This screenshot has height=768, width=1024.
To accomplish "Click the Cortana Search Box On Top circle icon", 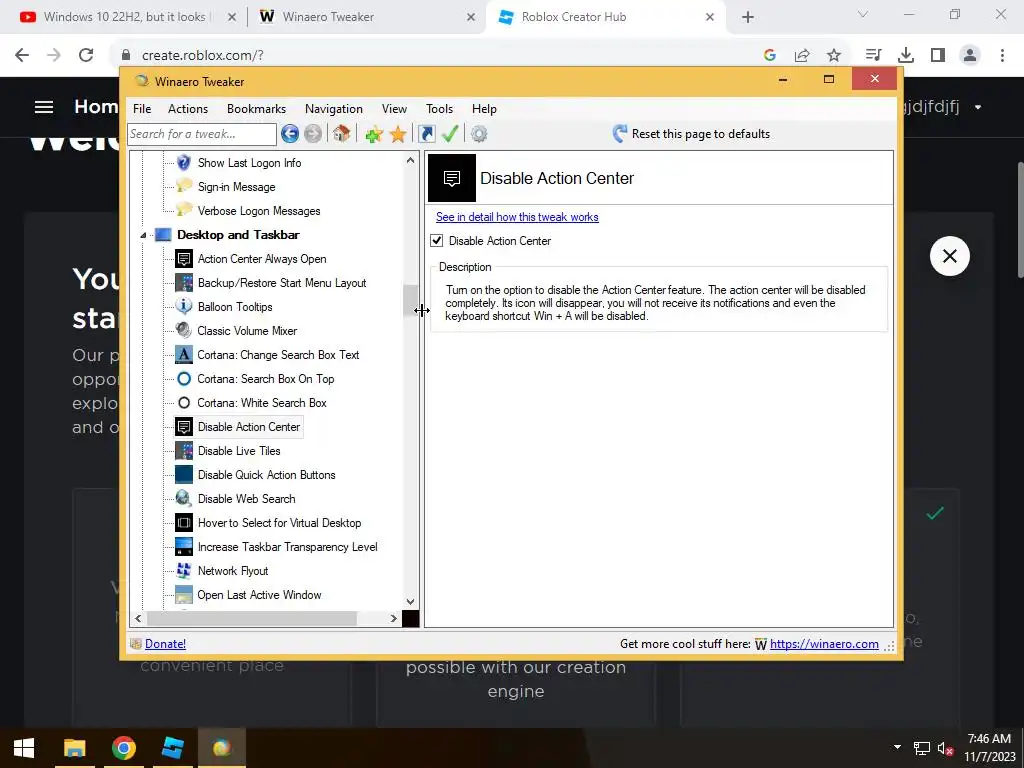I will coord(184,379).
